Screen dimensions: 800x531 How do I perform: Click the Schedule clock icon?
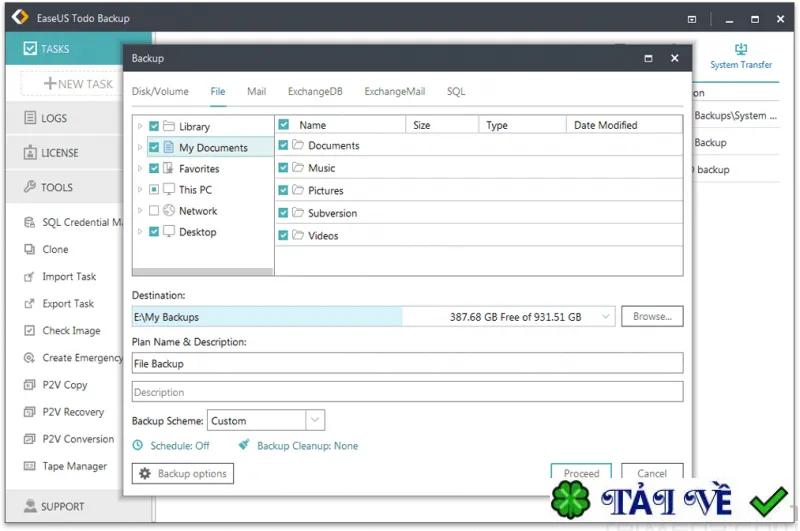[x=138, y=446]
